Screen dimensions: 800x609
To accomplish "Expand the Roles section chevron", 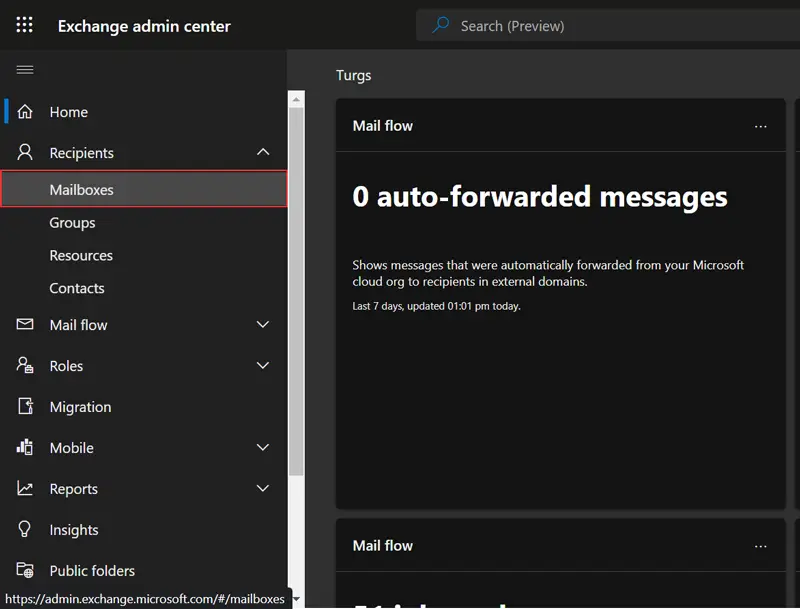I will click(x=263, y=366).
